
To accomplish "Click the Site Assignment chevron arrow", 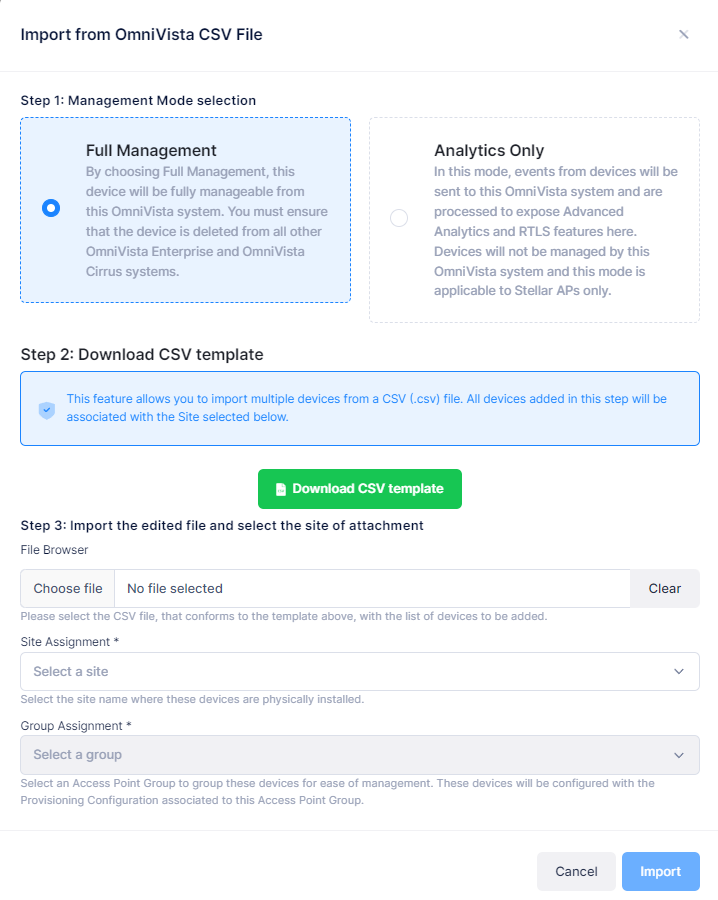I will click(679, 672).
